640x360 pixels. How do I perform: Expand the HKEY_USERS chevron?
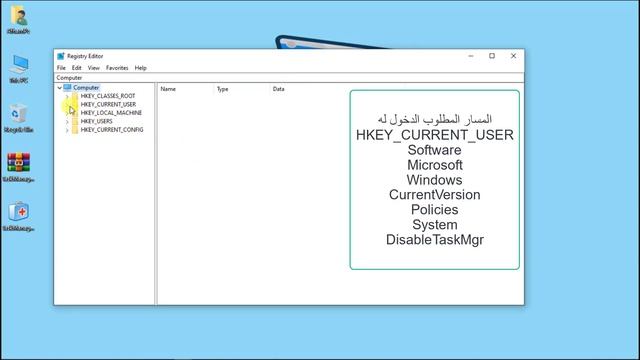click(x=67, y=122)
